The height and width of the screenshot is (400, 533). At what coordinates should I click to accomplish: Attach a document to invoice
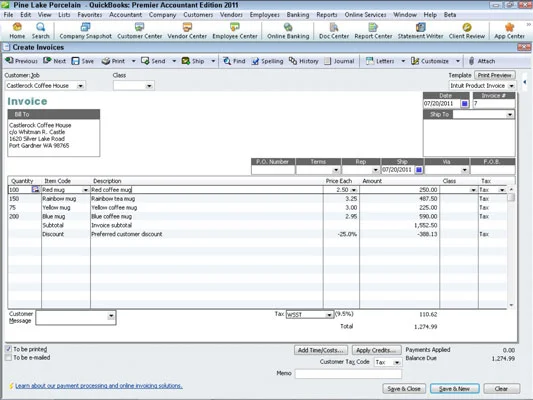click(482, 61)
